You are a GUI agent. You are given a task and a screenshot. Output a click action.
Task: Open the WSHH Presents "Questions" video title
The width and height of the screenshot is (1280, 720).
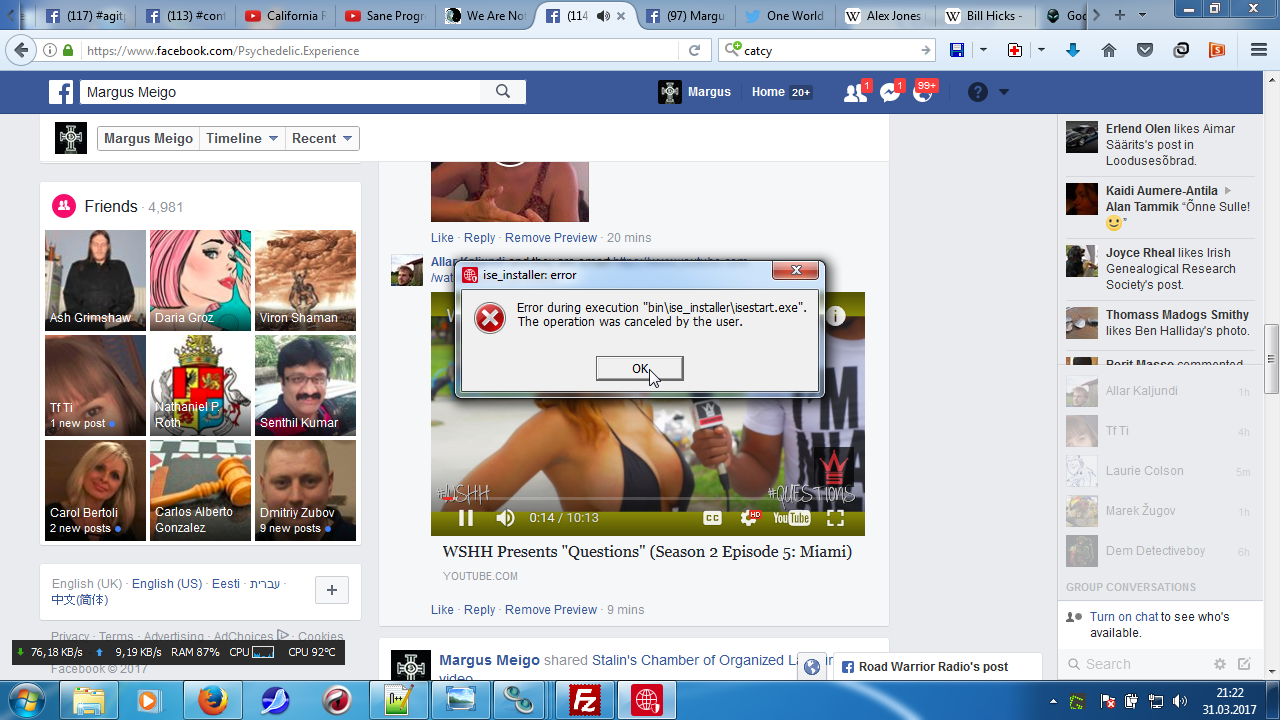tap(647, 552)
